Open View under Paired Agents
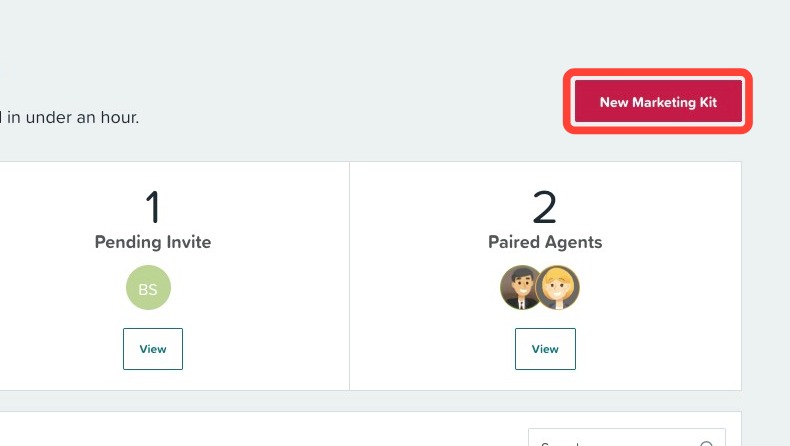This screenshot has width=790, height=446. [x=545, y=349]
